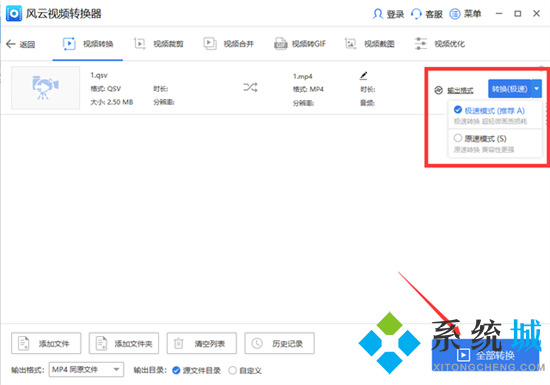Click the document icon in 添加文件
The width and height of the screenshot is (550, 385).
click(x=24, y=343)
